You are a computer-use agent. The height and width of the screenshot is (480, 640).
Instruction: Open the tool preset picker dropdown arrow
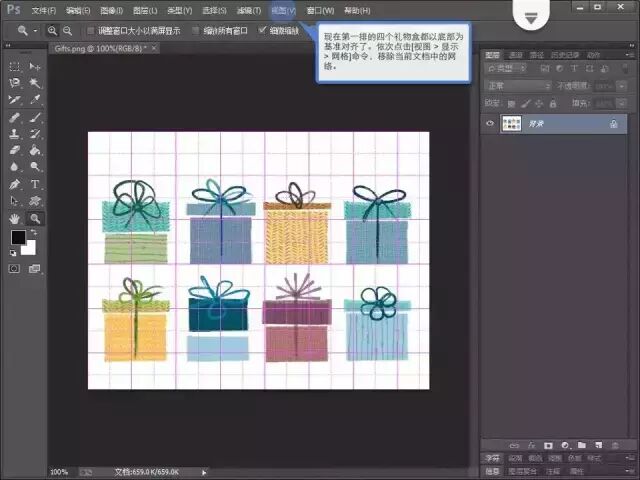click(x=36, y=31)
